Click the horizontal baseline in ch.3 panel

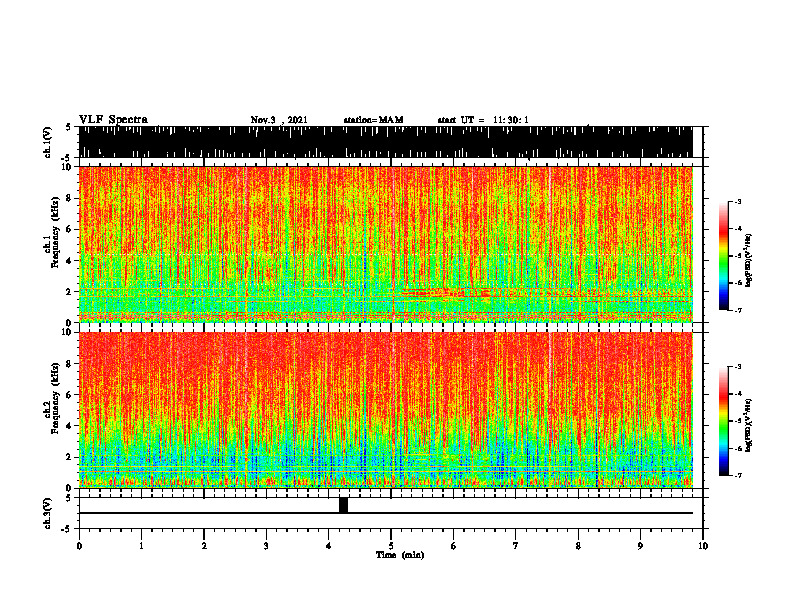click(385, 513)
